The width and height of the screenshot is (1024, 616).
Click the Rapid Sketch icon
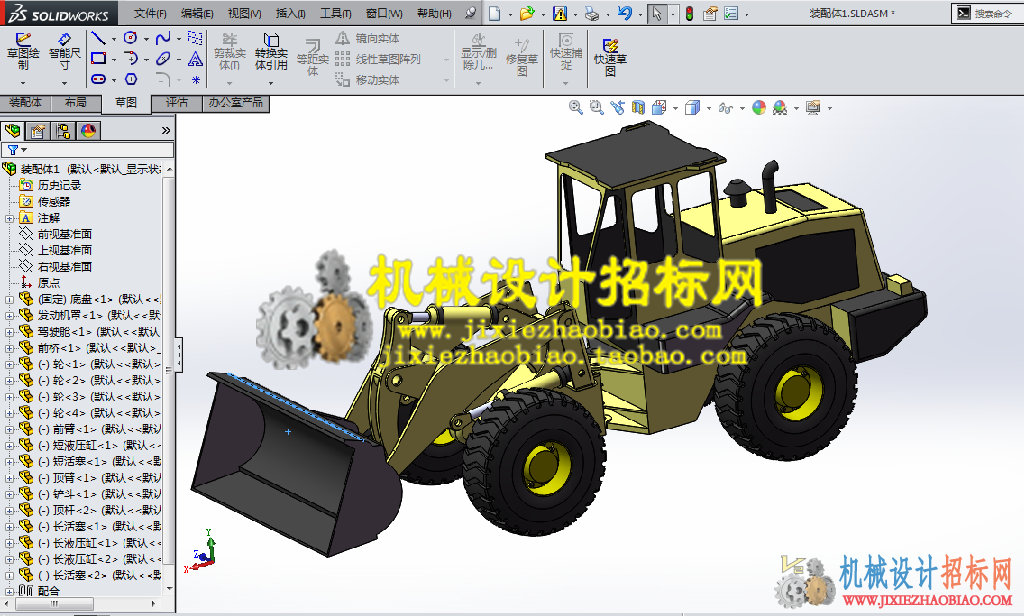(x=610, y=56)
